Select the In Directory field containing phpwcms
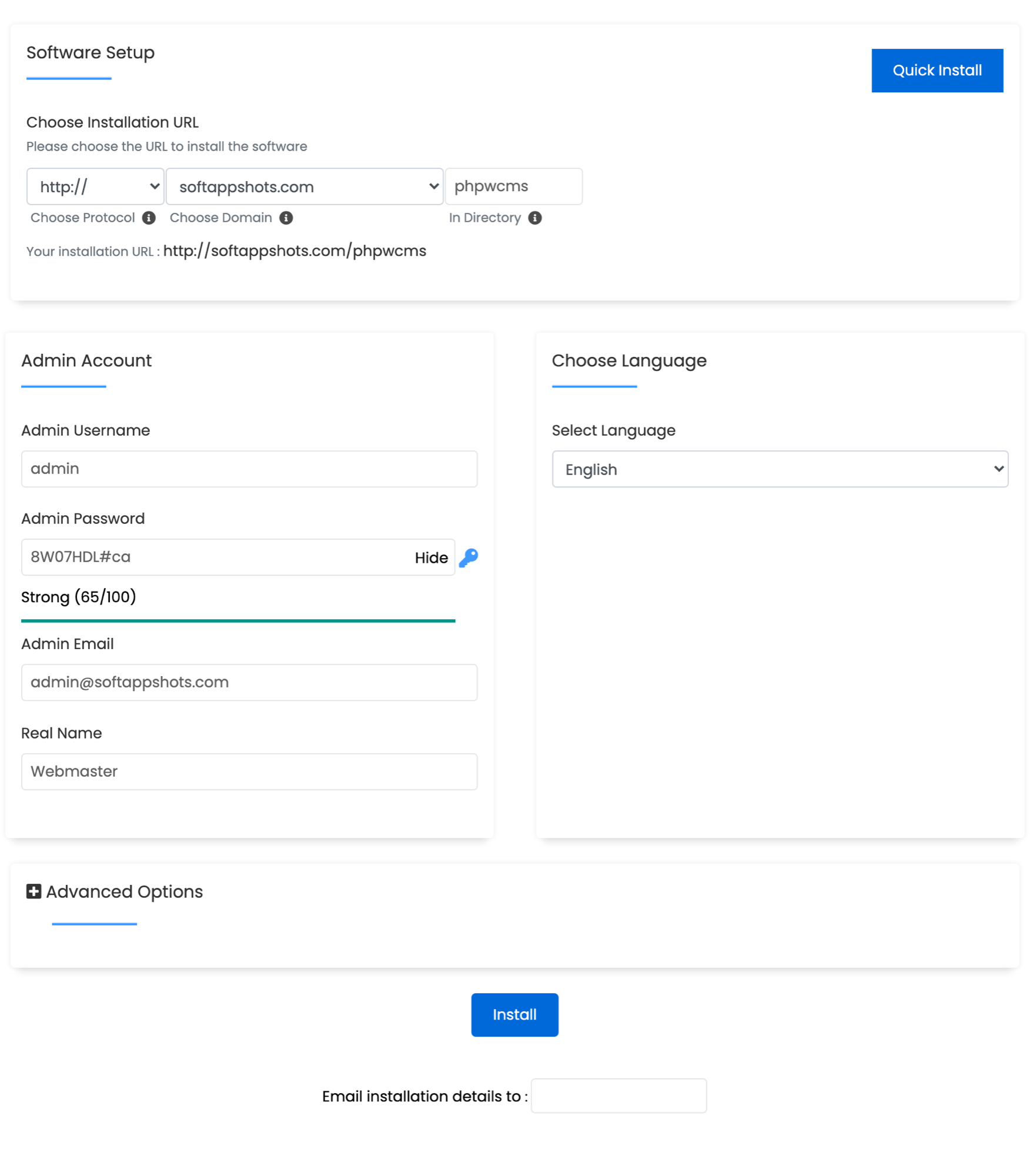This screenshot has width=1030, height=1176. tap(514, 186)
